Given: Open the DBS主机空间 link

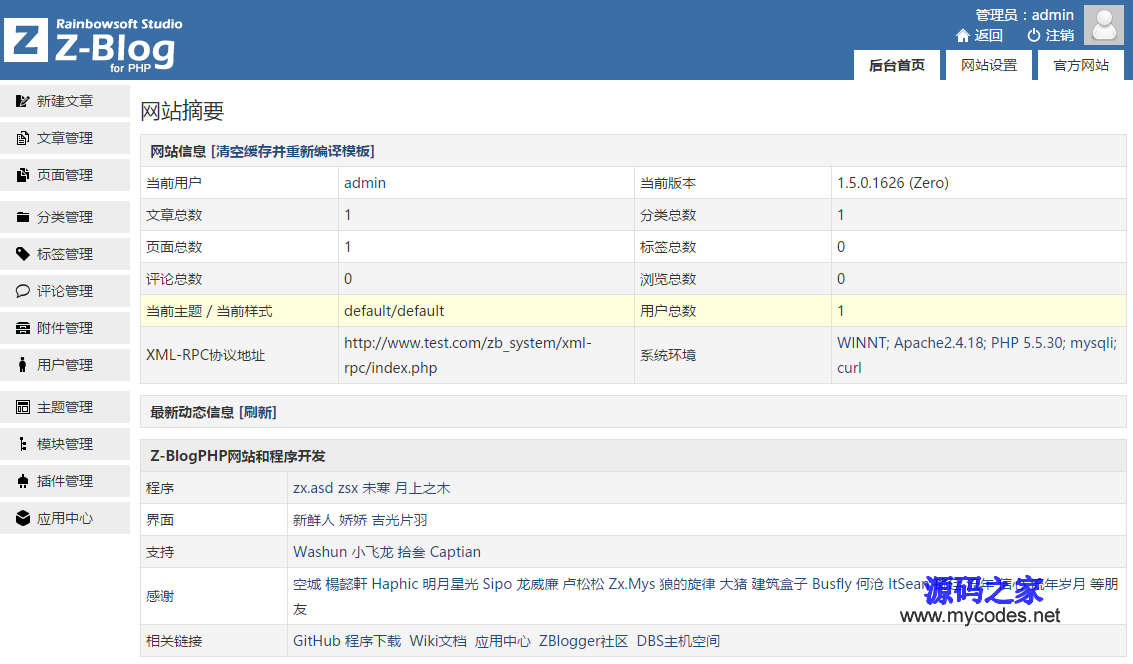Looking at the screenshot, I should (x=678, y=641).
